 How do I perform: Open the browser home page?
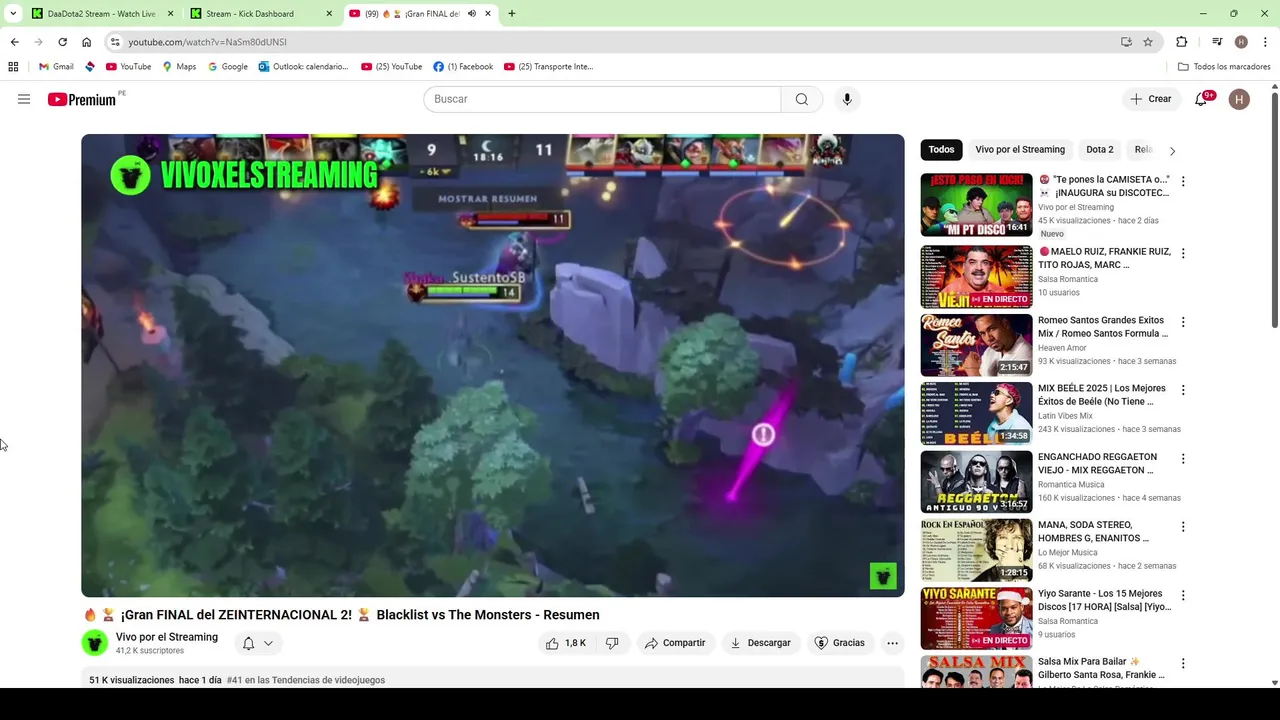86,42
